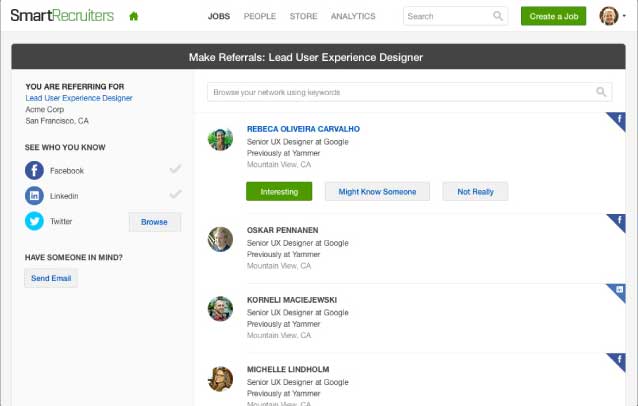Go to the ANALYTICS tab

click(353, 16)
